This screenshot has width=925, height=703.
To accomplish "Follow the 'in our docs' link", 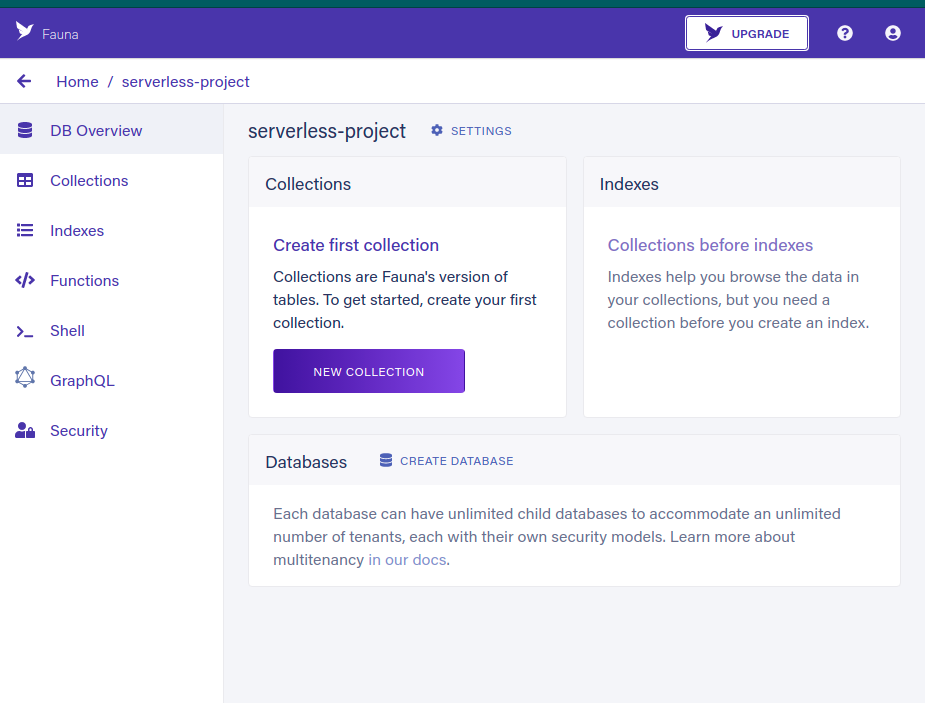I will 408,560.
